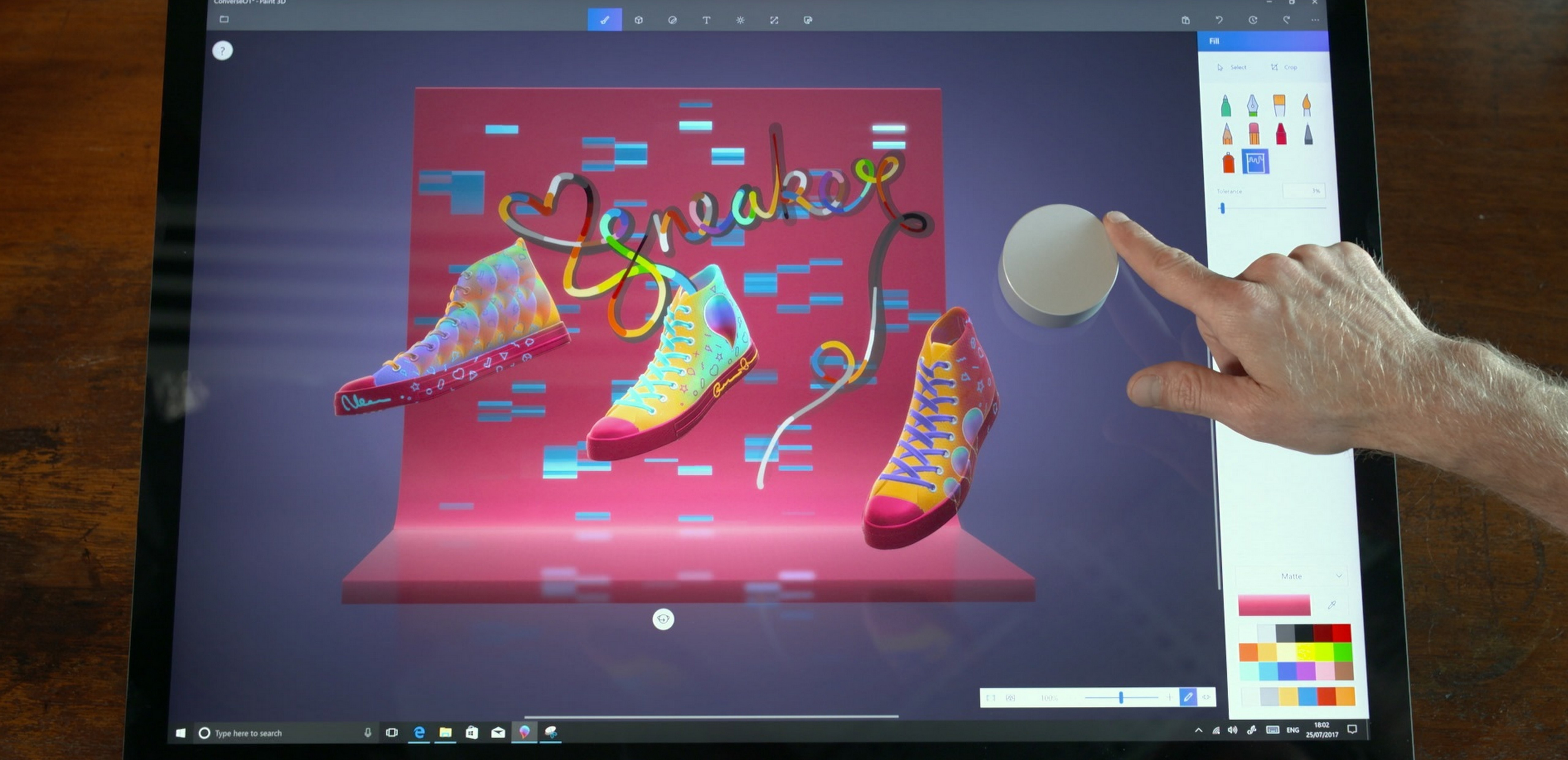1568x760 pixels.
Task: Open the Windows Start menu
Action: (x=180, y=733)
